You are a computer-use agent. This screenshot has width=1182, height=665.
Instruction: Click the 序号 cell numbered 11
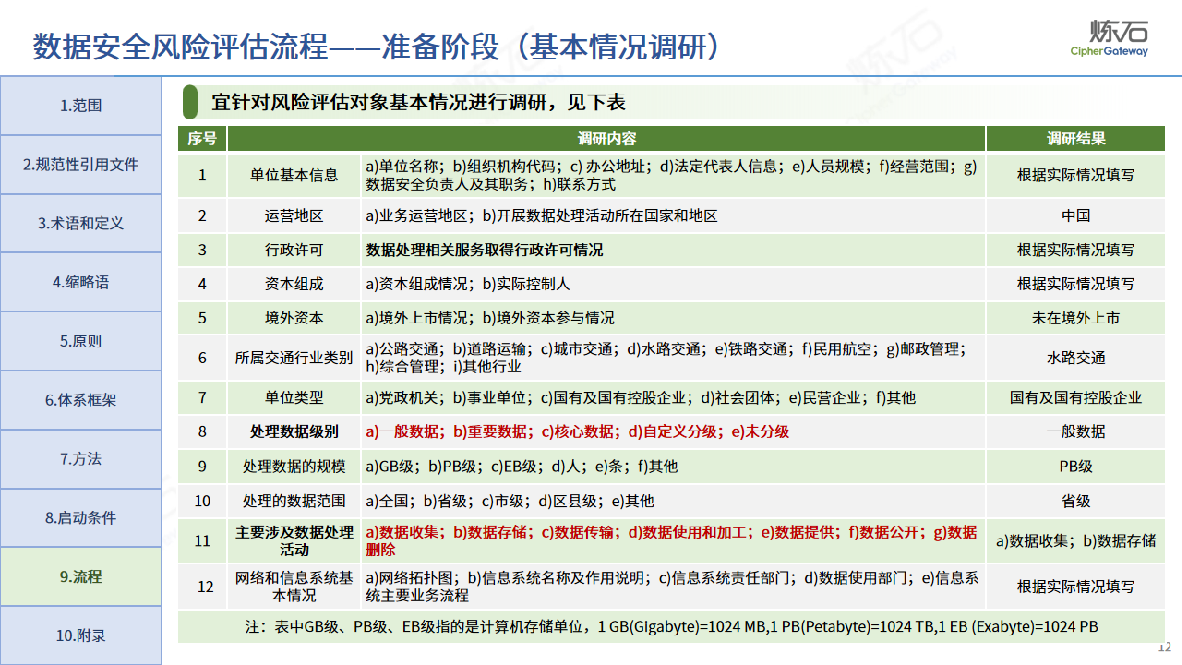[202, 541]
